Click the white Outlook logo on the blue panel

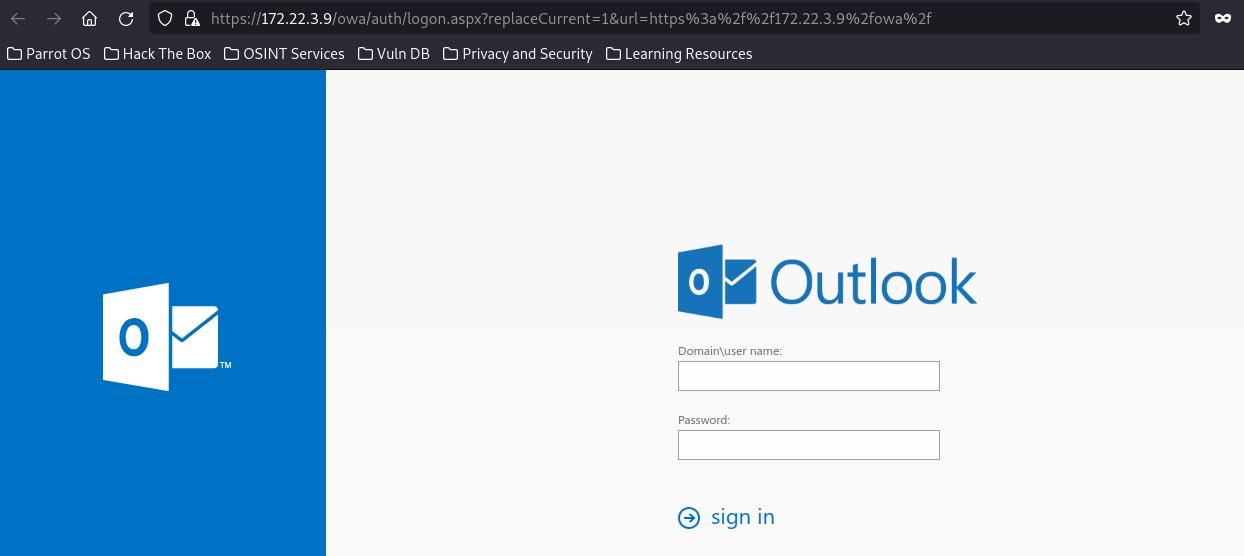tap(162, 337)
